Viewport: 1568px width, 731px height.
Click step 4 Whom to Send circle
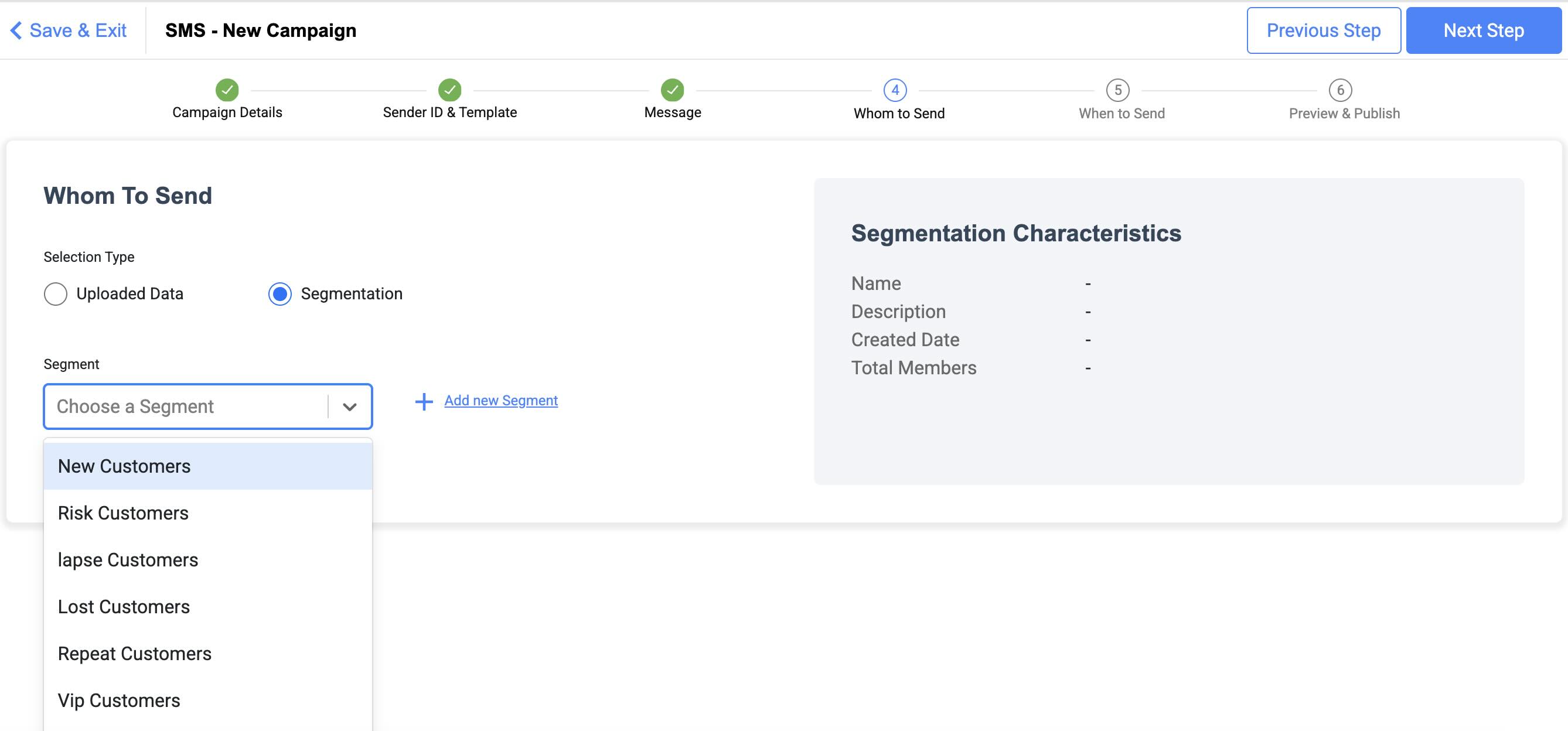pos(895,90)
